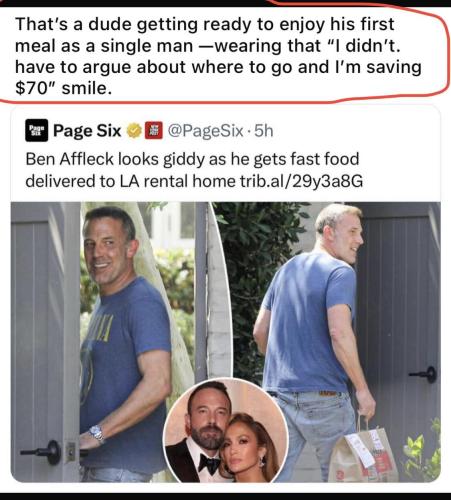Click the red affiliate badge next to the checkmark
Viewport: 451px width, 500px height.
point(154,131)
